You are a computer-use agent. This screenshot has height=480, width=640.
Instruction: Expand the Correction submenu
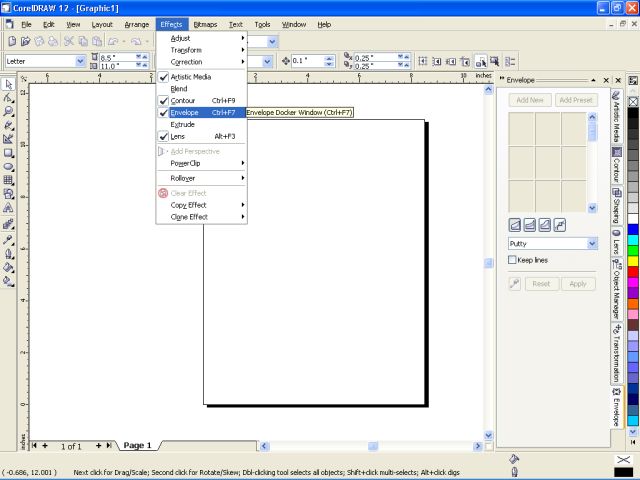tap(202, 62)
